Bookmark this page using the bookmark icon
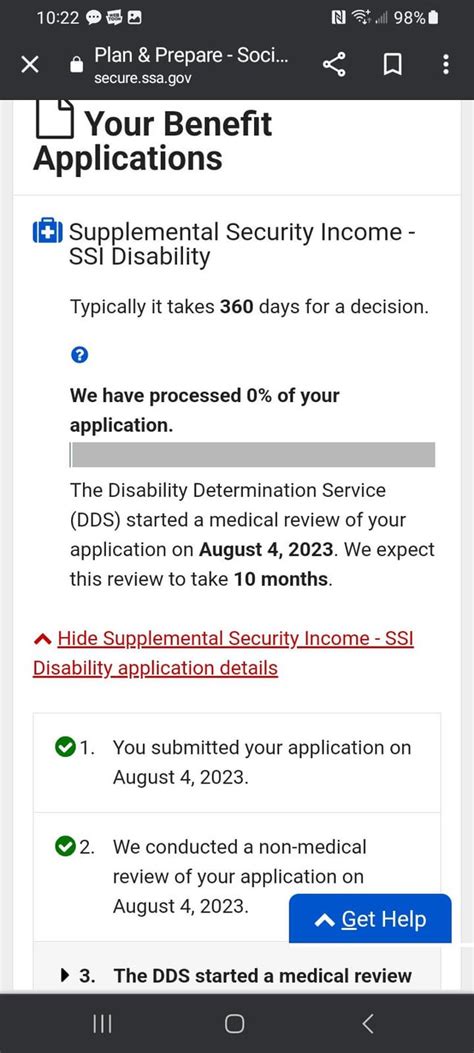The image size is (474, 1053). (x=392, y=64)
